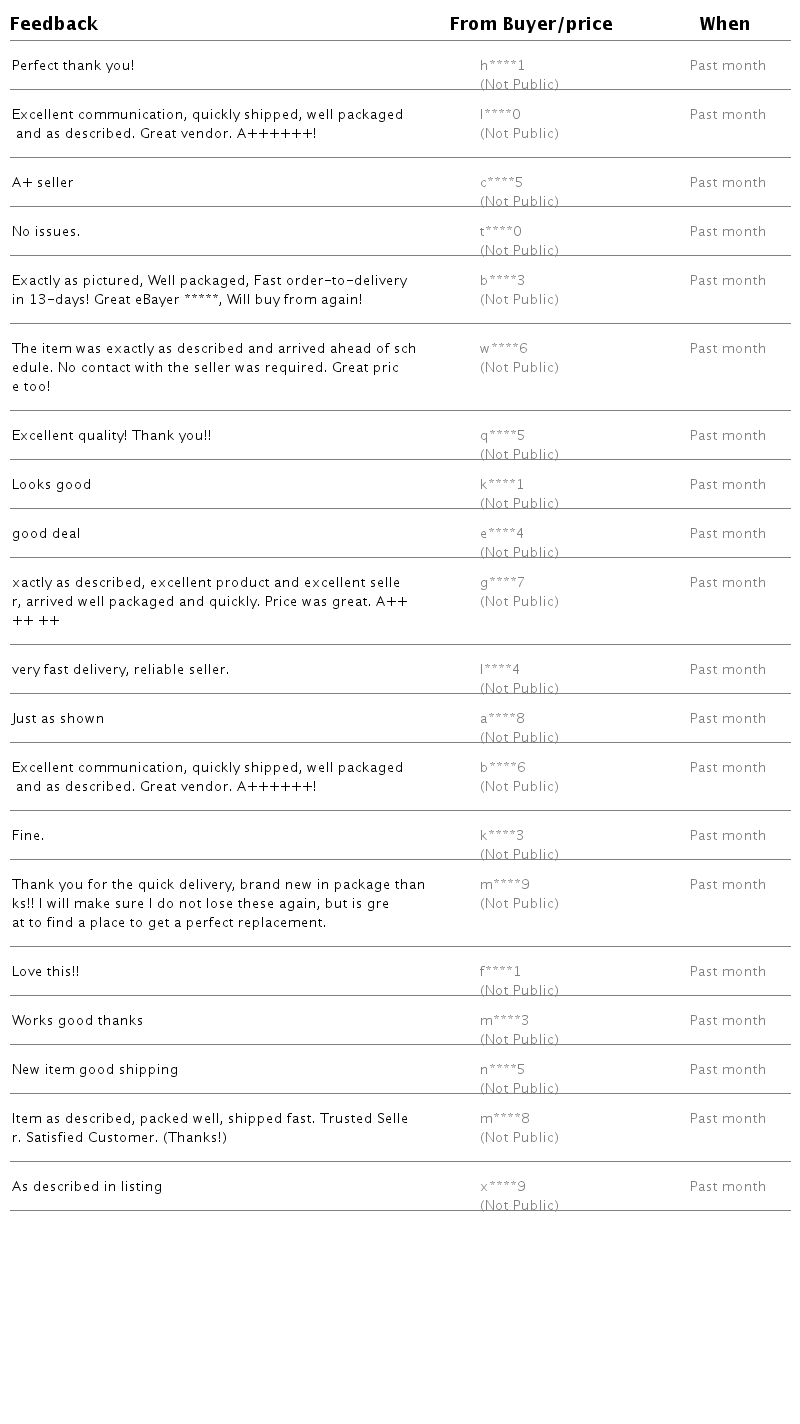Select the "A+ seller" feedback text
The width and height of the screenshot is (800, 1424).
(43, 183)
